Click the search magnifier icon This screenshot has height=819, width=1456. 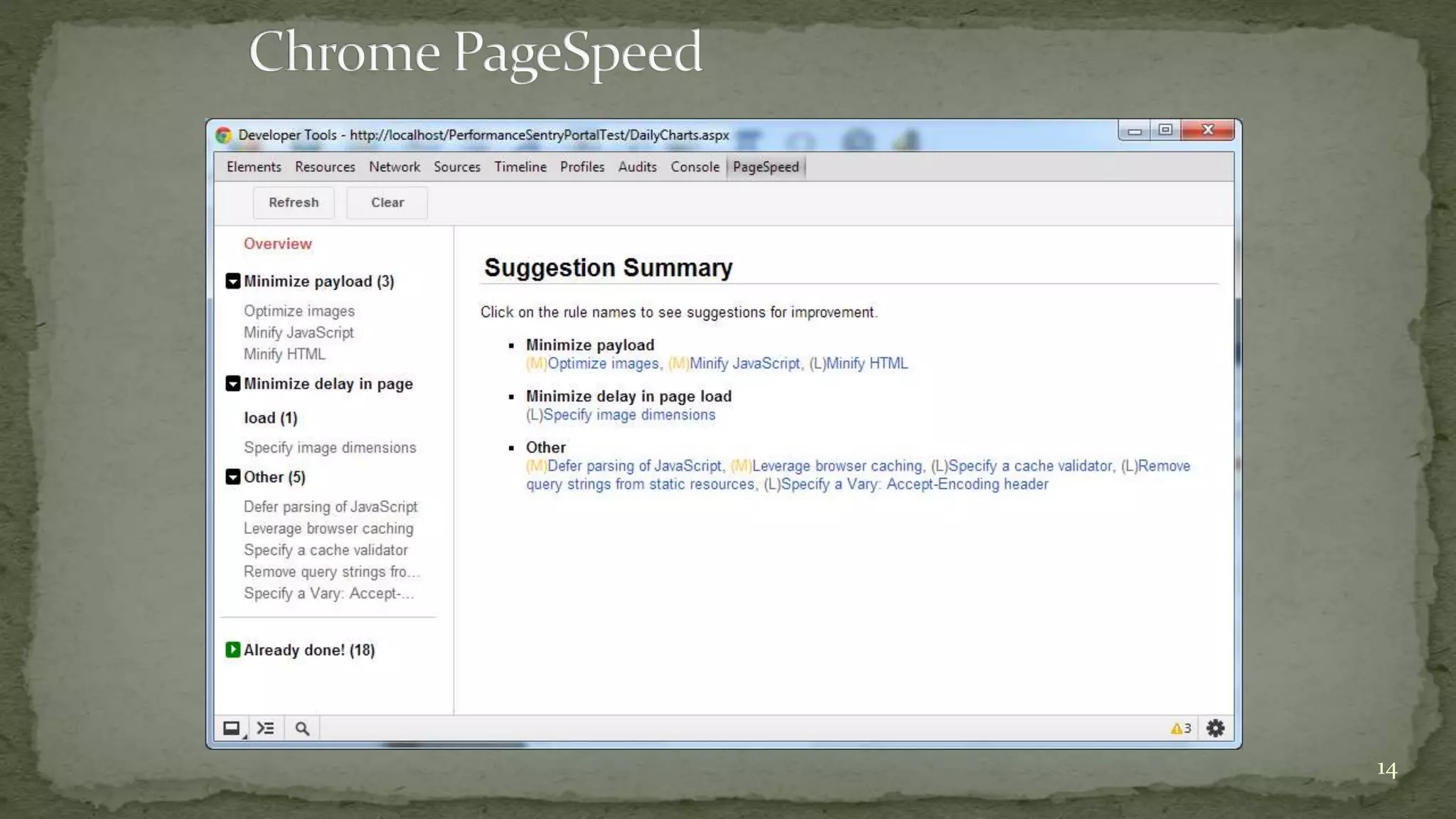click(x=302, y=728)
